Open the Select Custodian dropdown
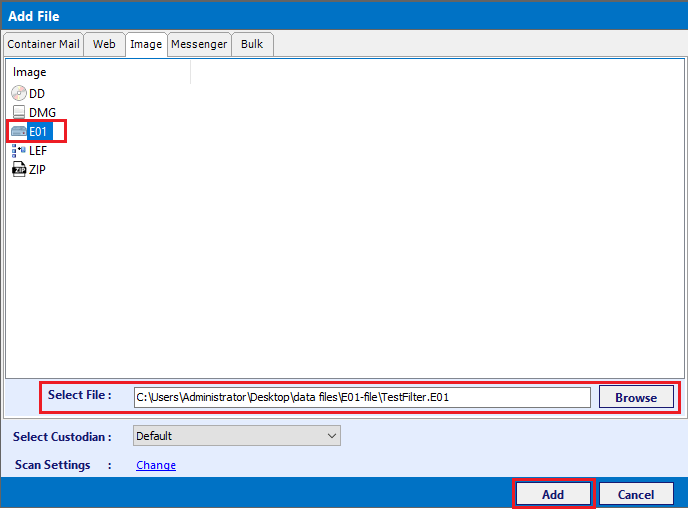Image resolution: width=688 pixels, height=509 pixels. tap(236, 436)
